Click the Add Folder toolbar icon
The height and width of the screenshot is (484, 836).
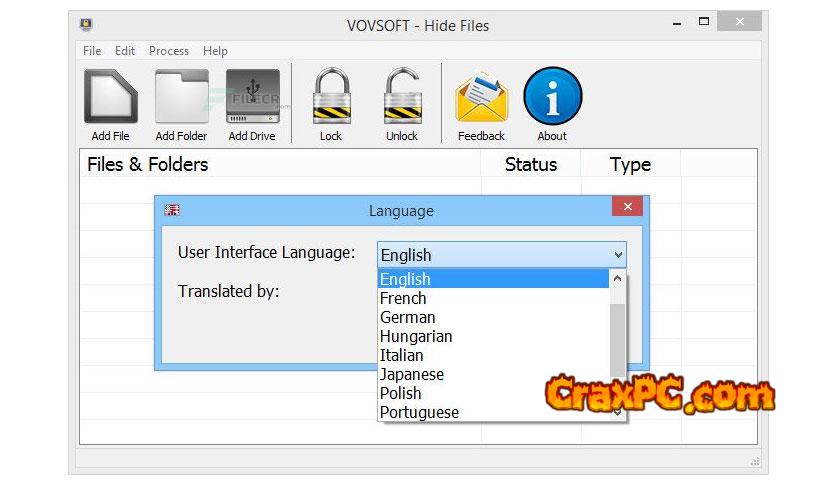click(x=181, y=97)
